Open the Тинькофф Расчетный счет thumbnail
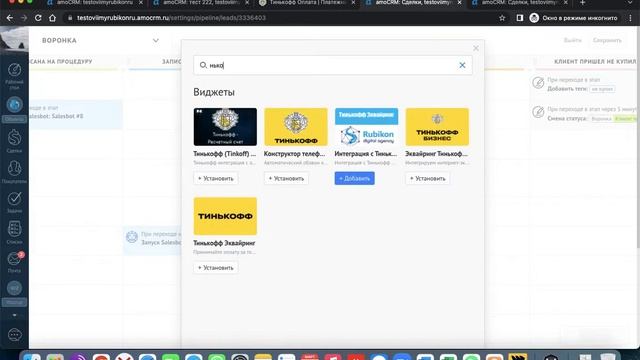The width and height of the screenshot is (640, 360). point(225,127)
